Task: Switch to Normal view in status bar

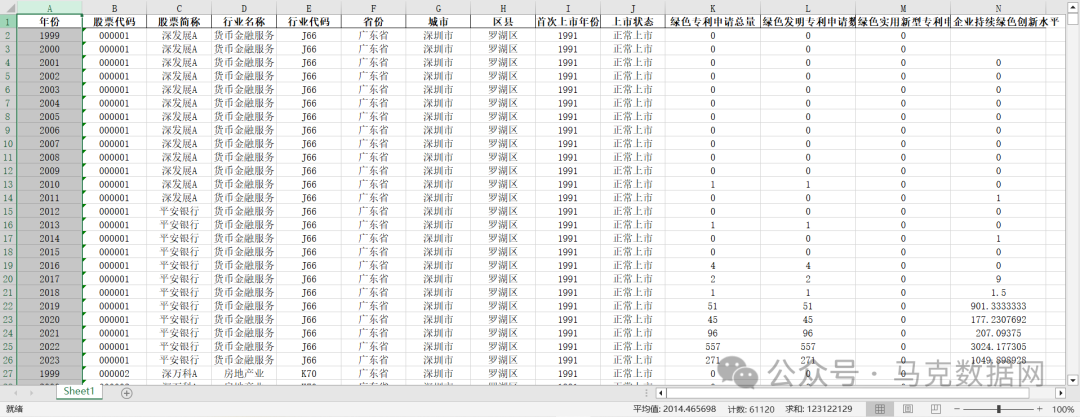Action: click(880, 409)
